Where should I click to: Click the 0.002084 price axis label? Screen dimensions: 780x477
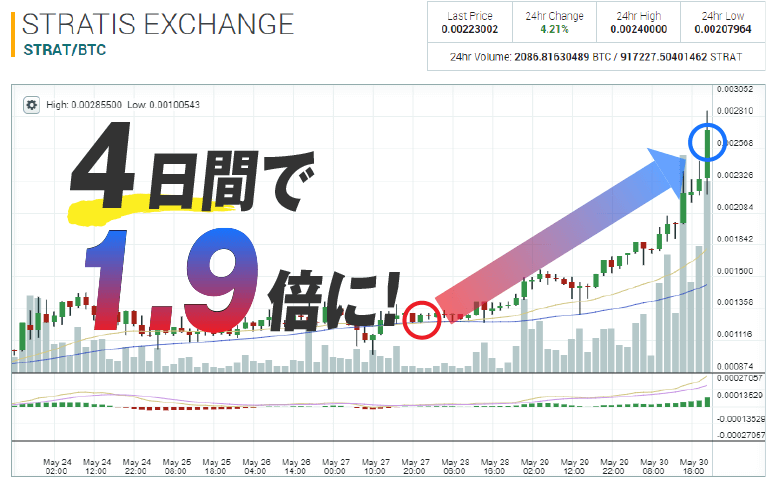(735, 207)
